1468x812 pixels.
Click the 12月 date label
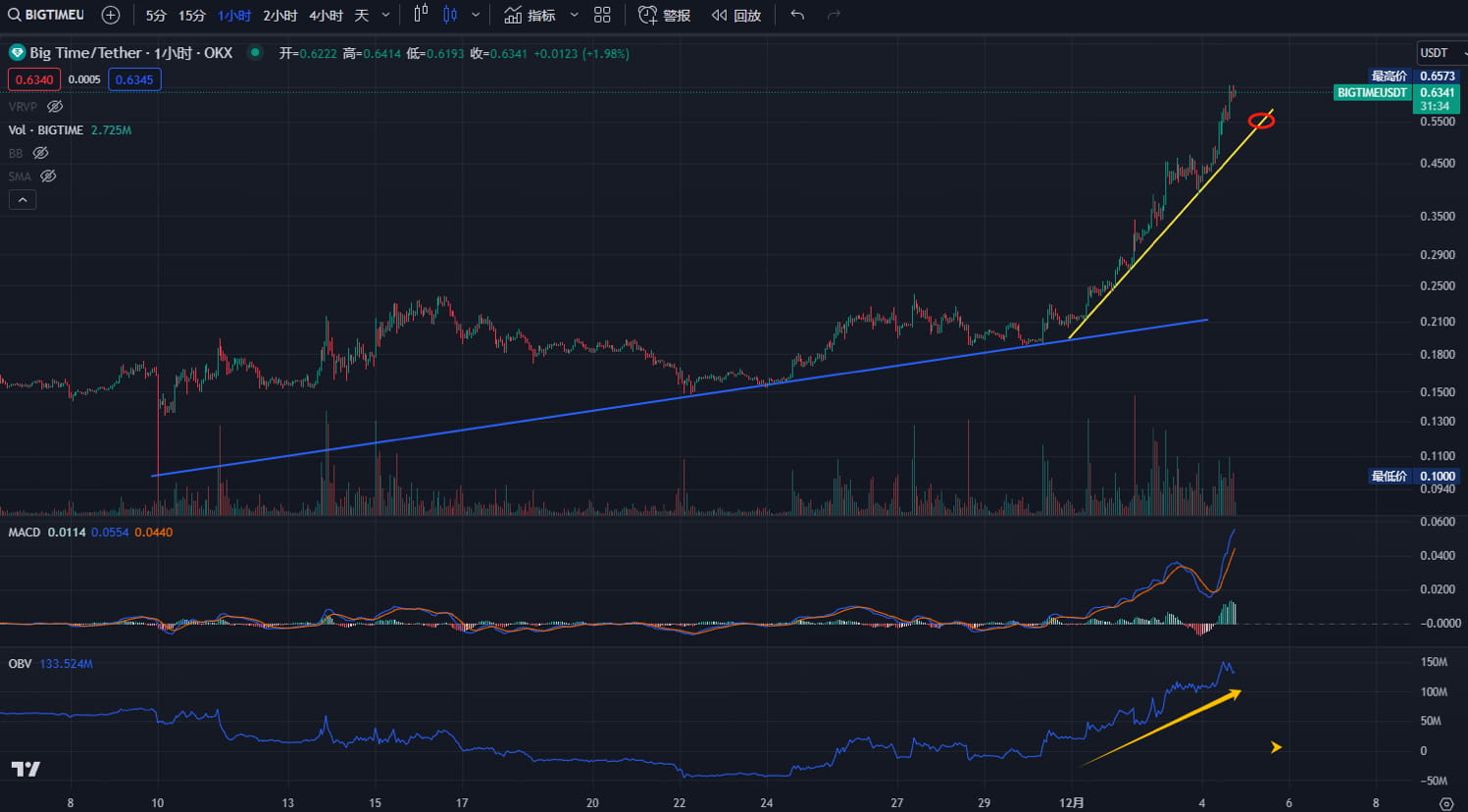[1072, 802]
